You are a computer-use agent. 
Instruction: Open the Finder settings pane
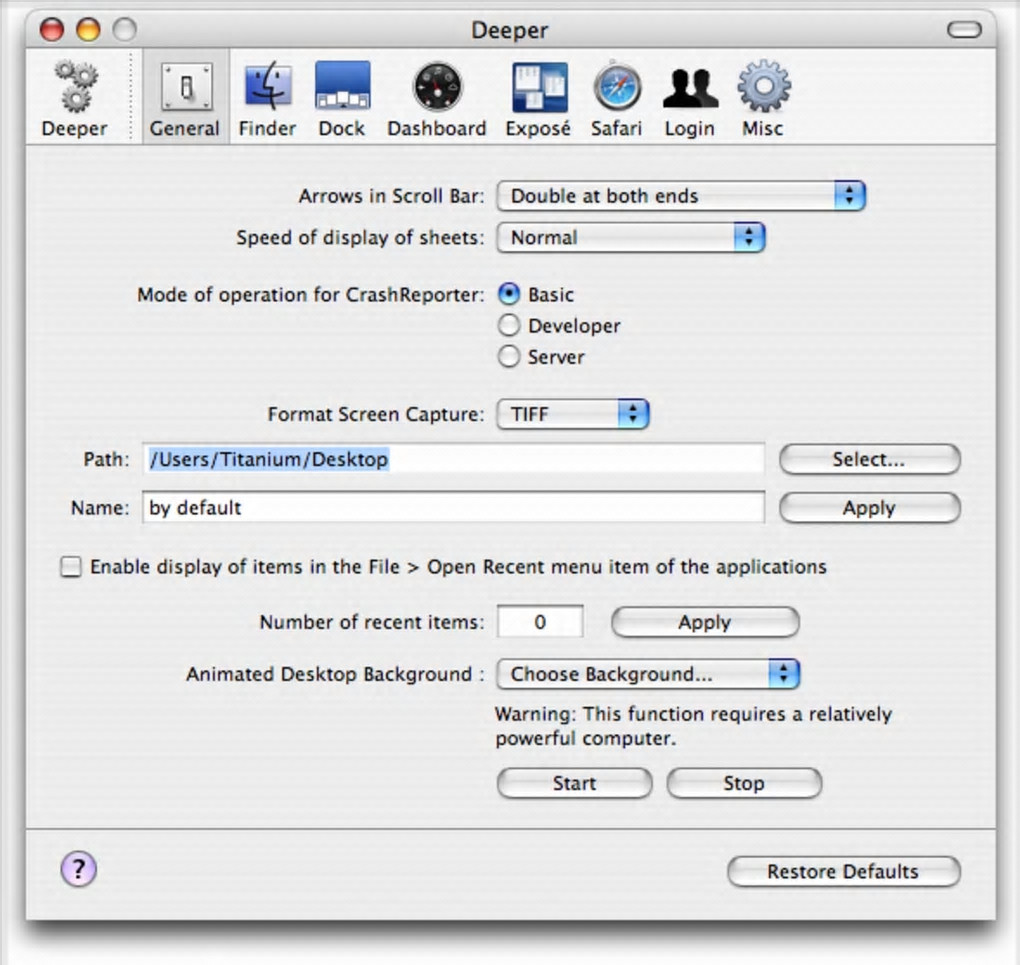tap(267, 98)
